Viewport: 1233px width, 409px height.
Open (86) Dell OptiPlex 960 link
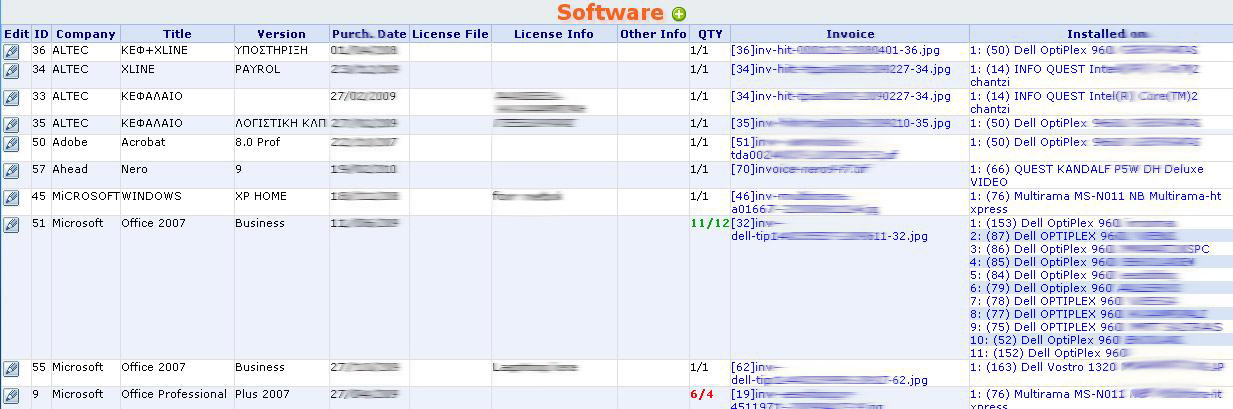(x=1090, y=249)
